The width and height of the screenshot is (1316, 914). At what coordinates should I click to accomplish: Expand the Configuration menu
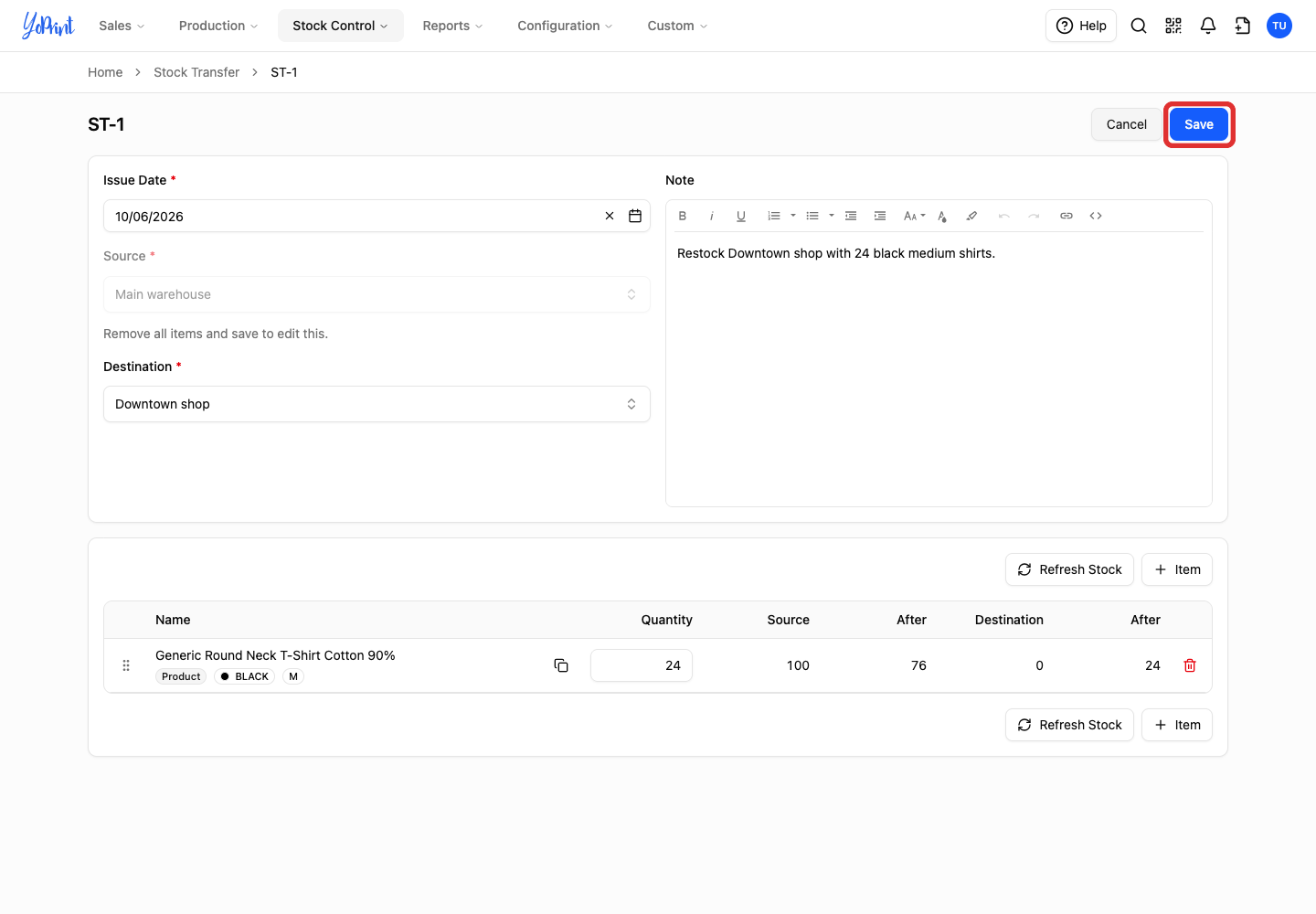click(565, 26)
